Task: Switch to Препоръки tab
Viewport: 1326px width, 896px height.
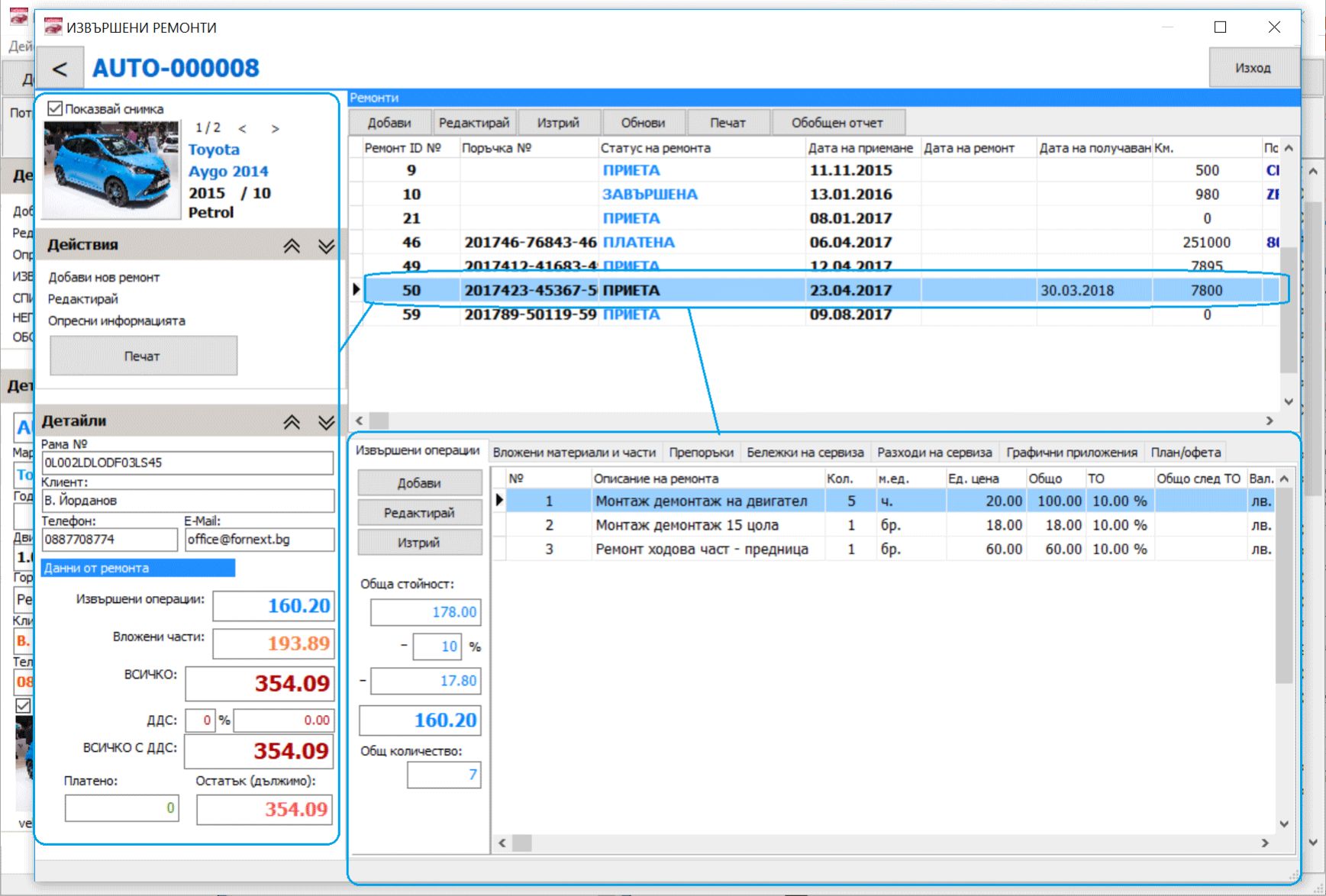Action: click(x=701, y=453)
